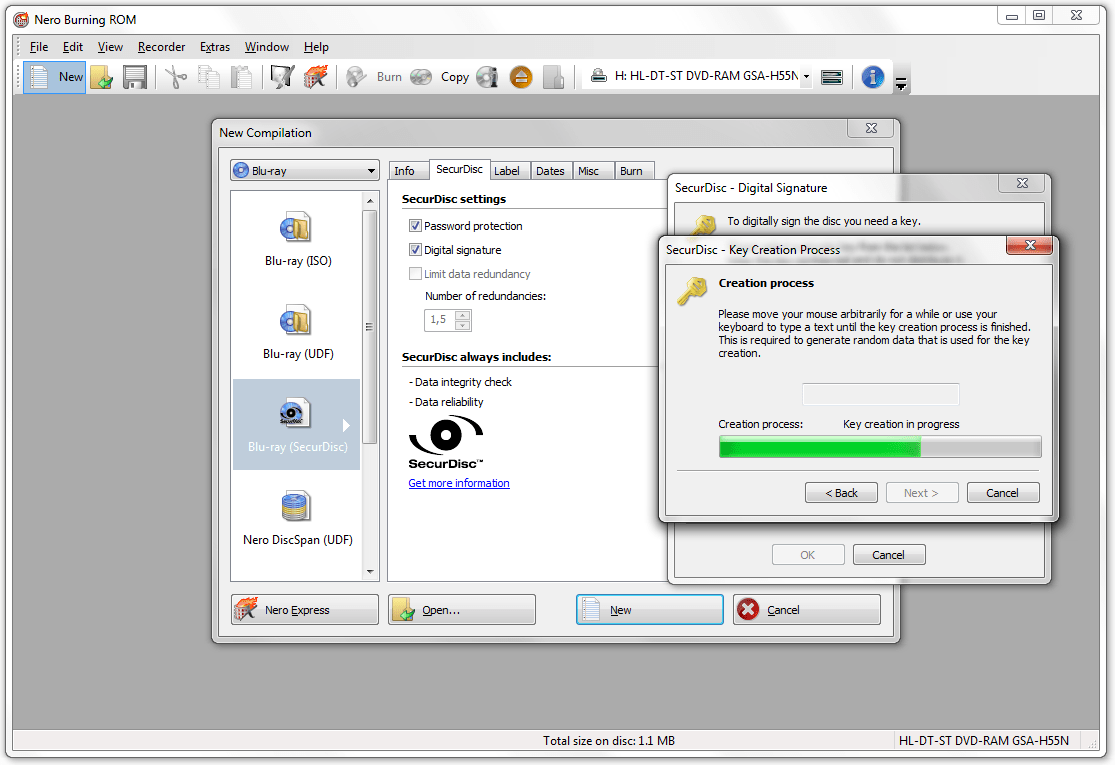Click the key creation progress bar
Image resolution: width=1115 pixels, height=766 pixels.
pyautogui.click(x=879, y=446)
